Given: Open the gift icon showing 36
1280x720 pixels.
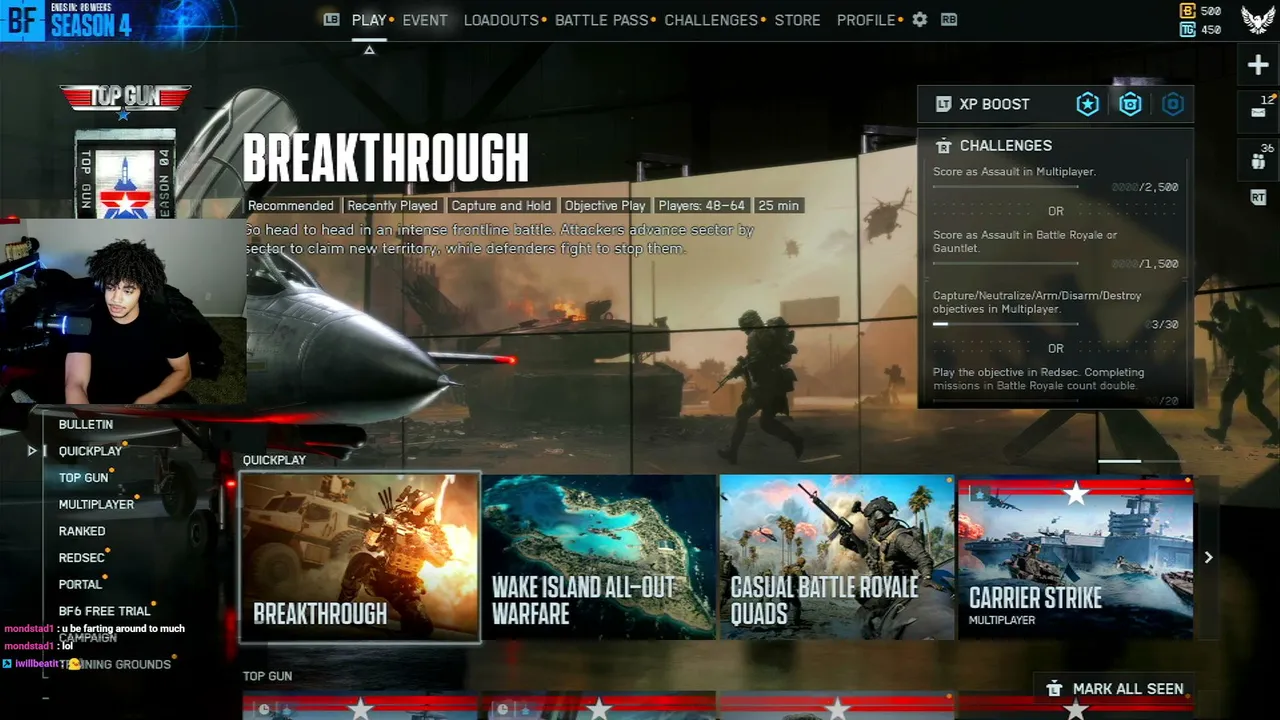Looking at the screenshot, I should tap(1258, 160).
